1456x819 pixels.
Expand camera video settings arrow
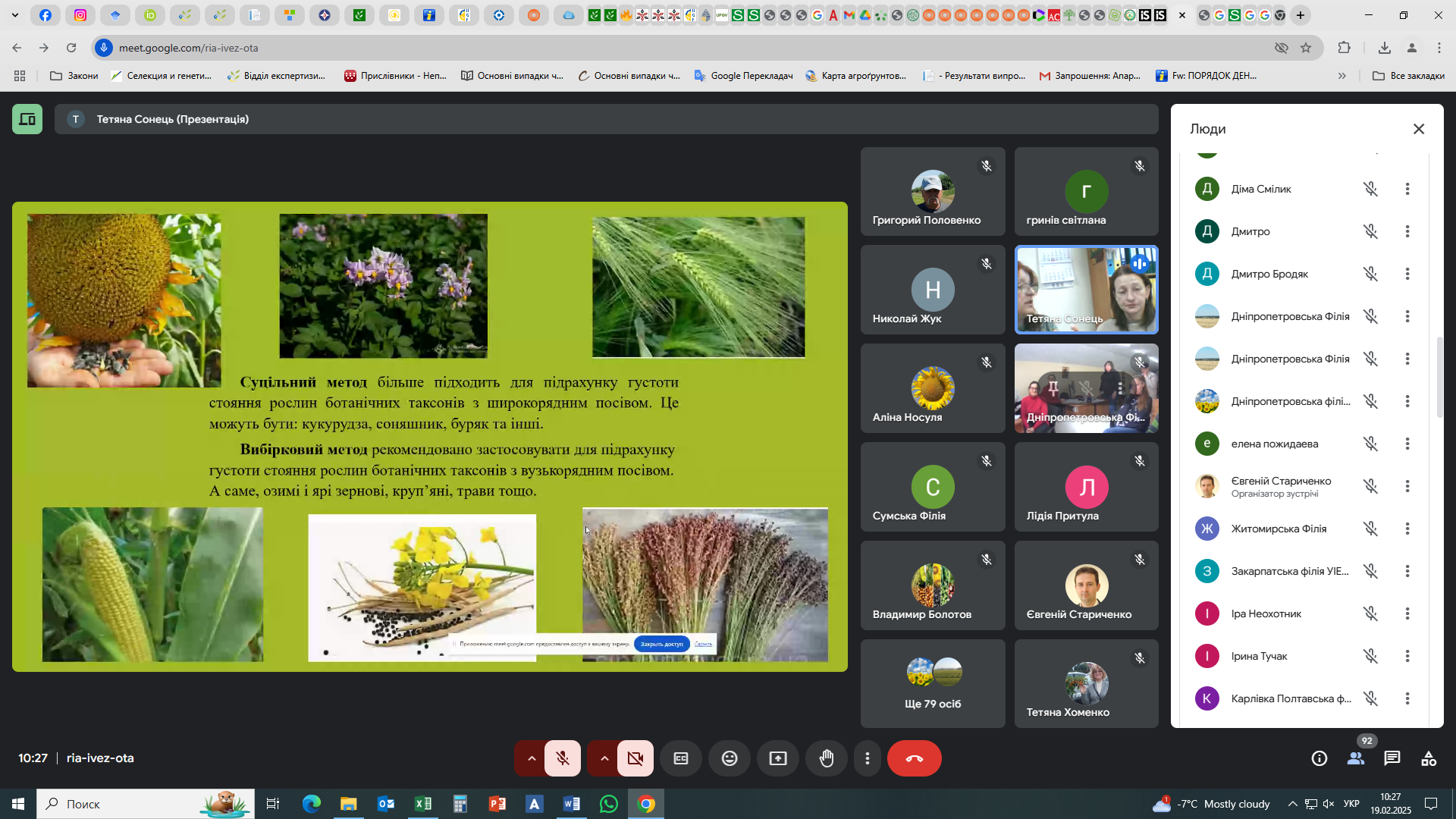[x=604, y=758]
